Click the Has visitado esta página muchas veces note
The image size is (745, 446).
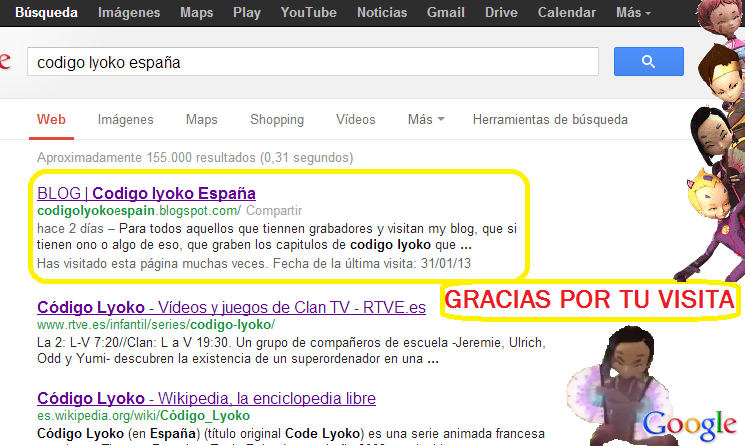pos(254,264)
